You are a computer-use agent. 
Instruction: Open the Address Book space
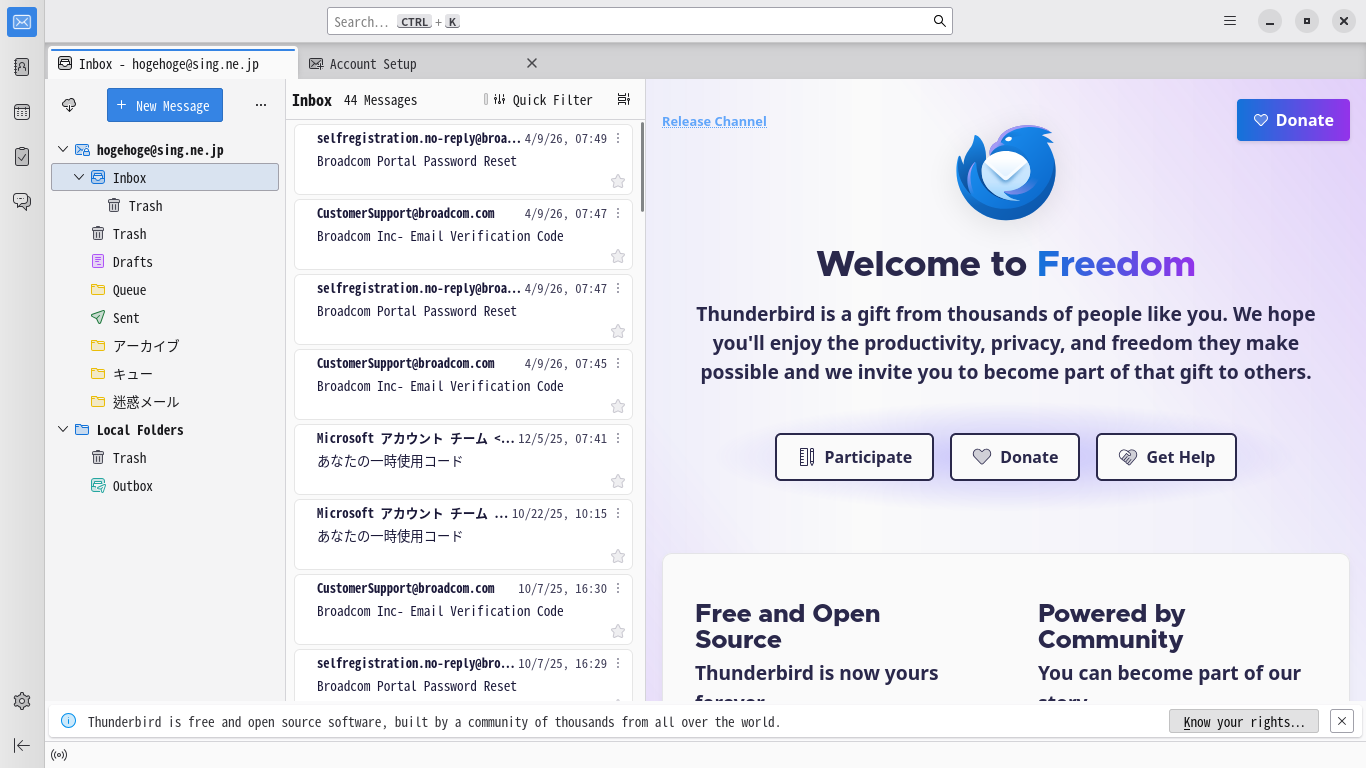coord(22,67)
